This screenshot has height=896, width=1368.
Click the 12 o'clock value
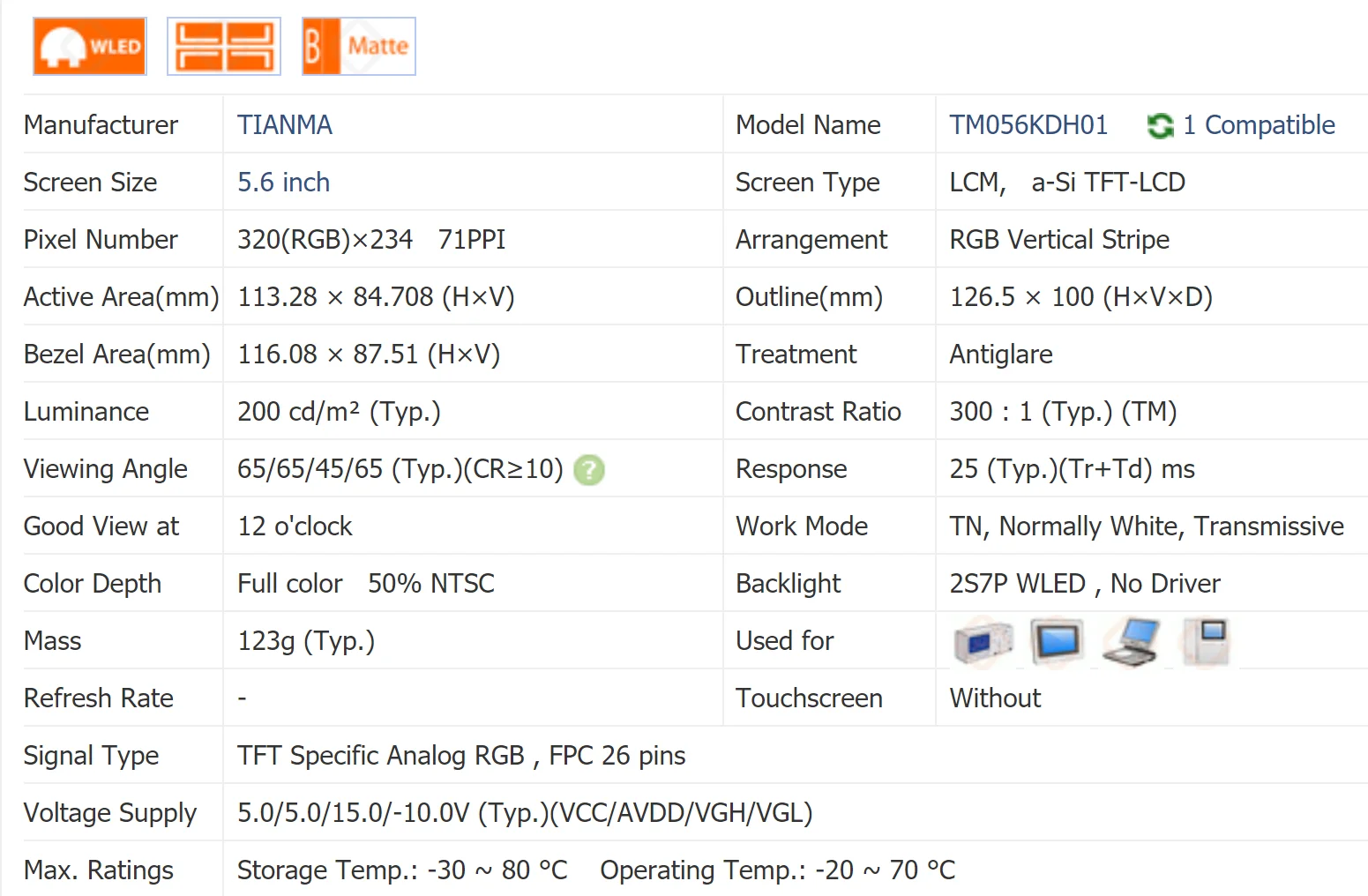click(295, 526)
